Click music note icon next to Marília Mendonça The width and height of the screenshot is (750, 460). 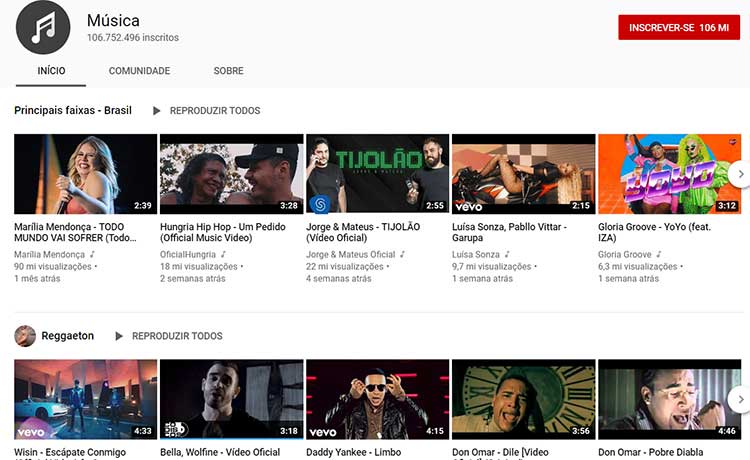click(x=92, y=254)
